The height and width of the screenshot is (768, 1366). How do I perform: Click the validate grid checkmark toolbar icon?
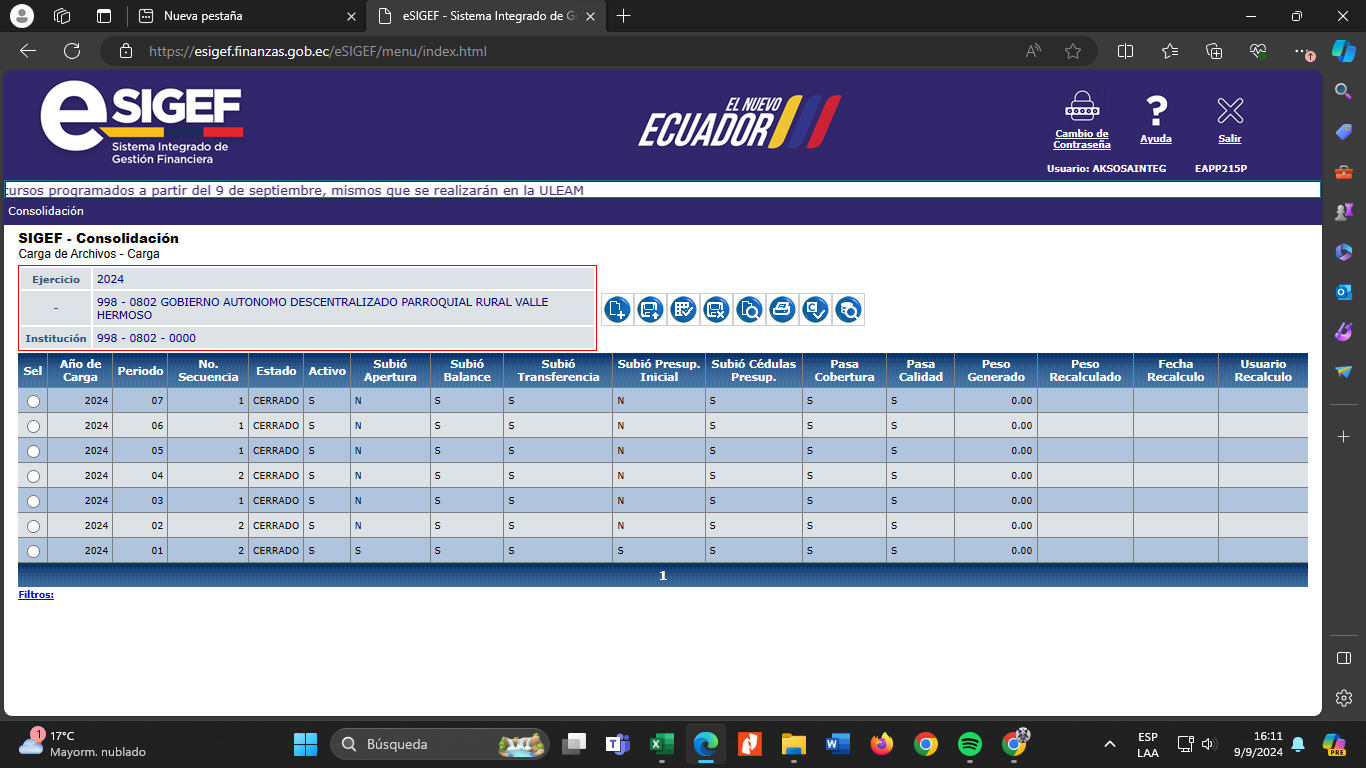[x=683, y=310]
